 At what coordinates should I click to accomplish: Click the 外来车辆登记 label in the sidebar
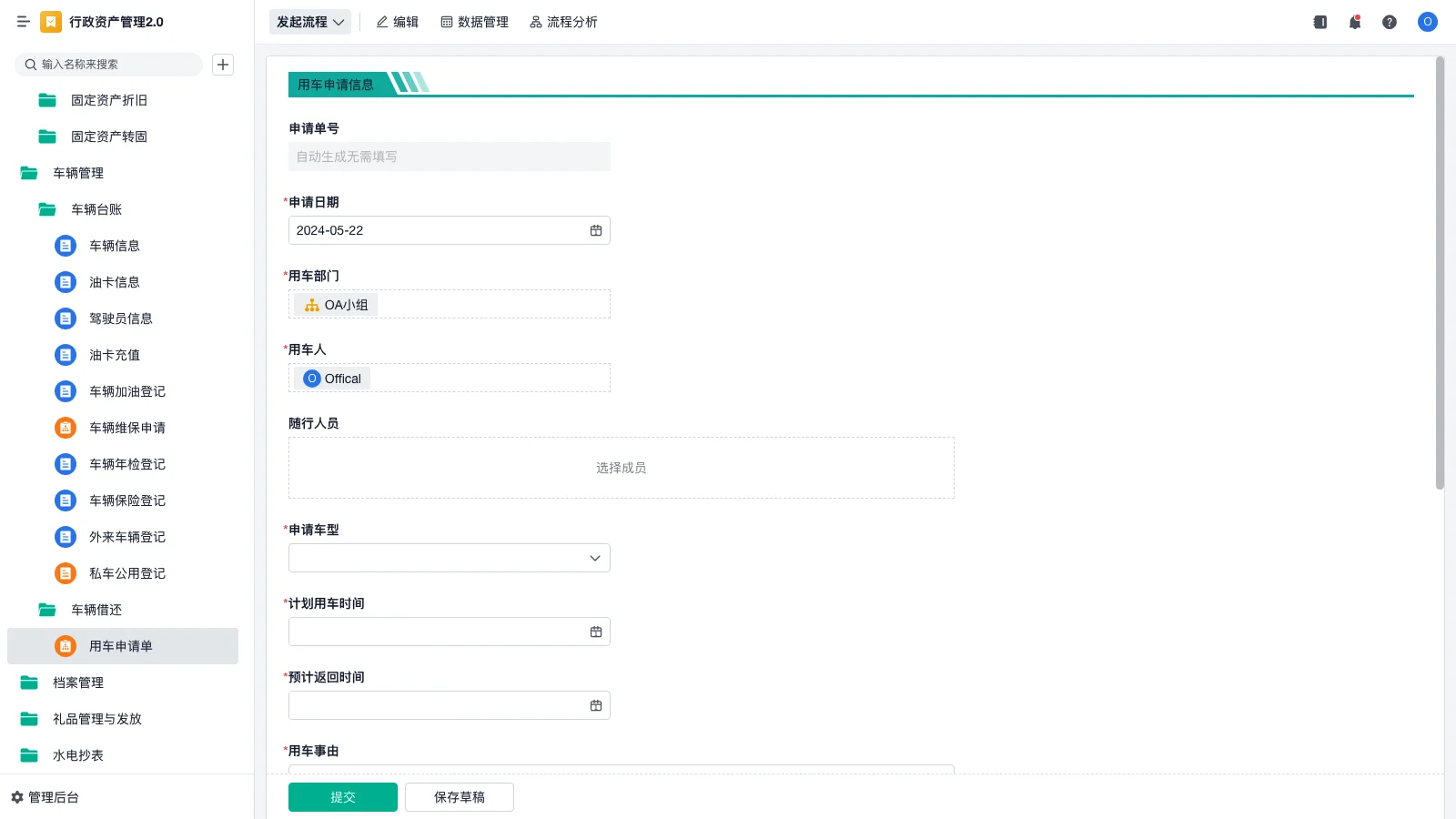pos(127,537)
